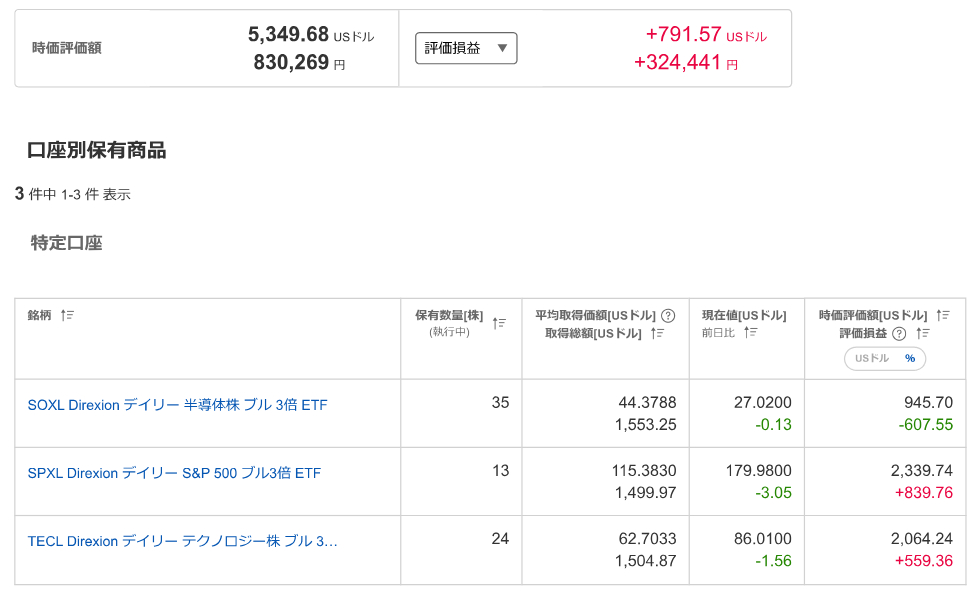Open the 評価損益 dropdown selector

[466, 48]
